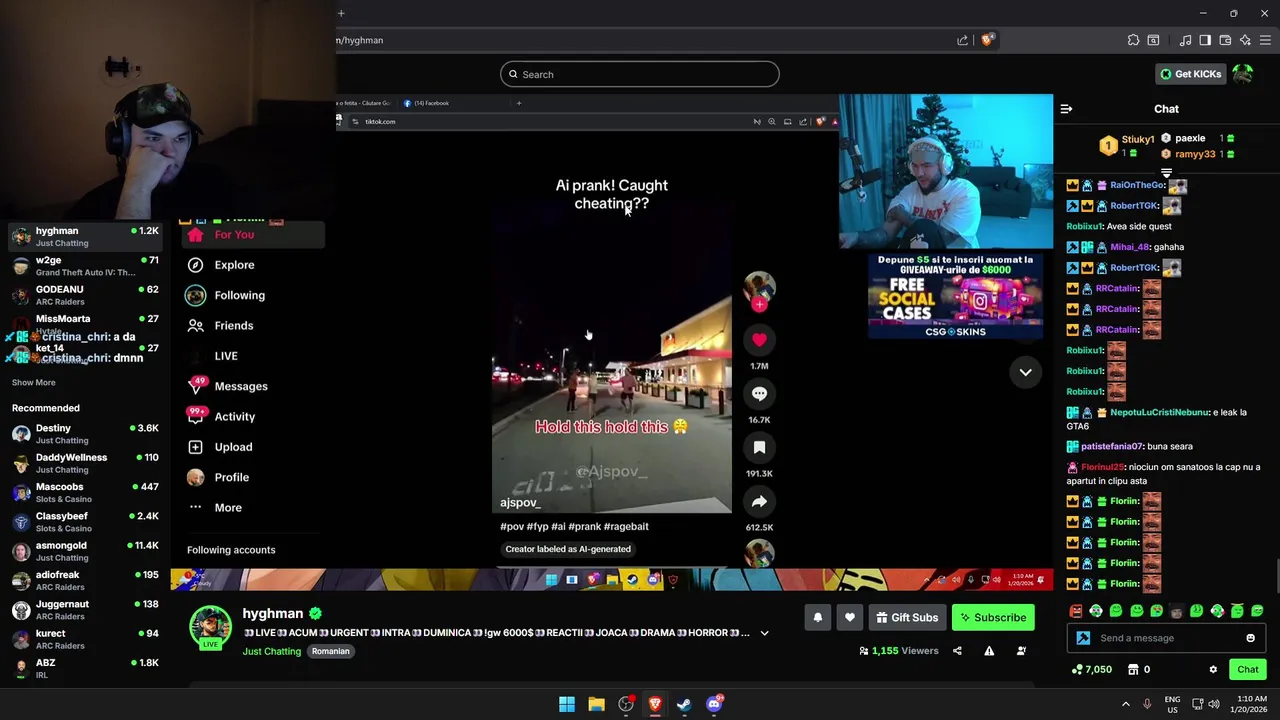Open the volume speaker tray icon
This screenshot has height=720, width=1280.
tap(1214, 704)
